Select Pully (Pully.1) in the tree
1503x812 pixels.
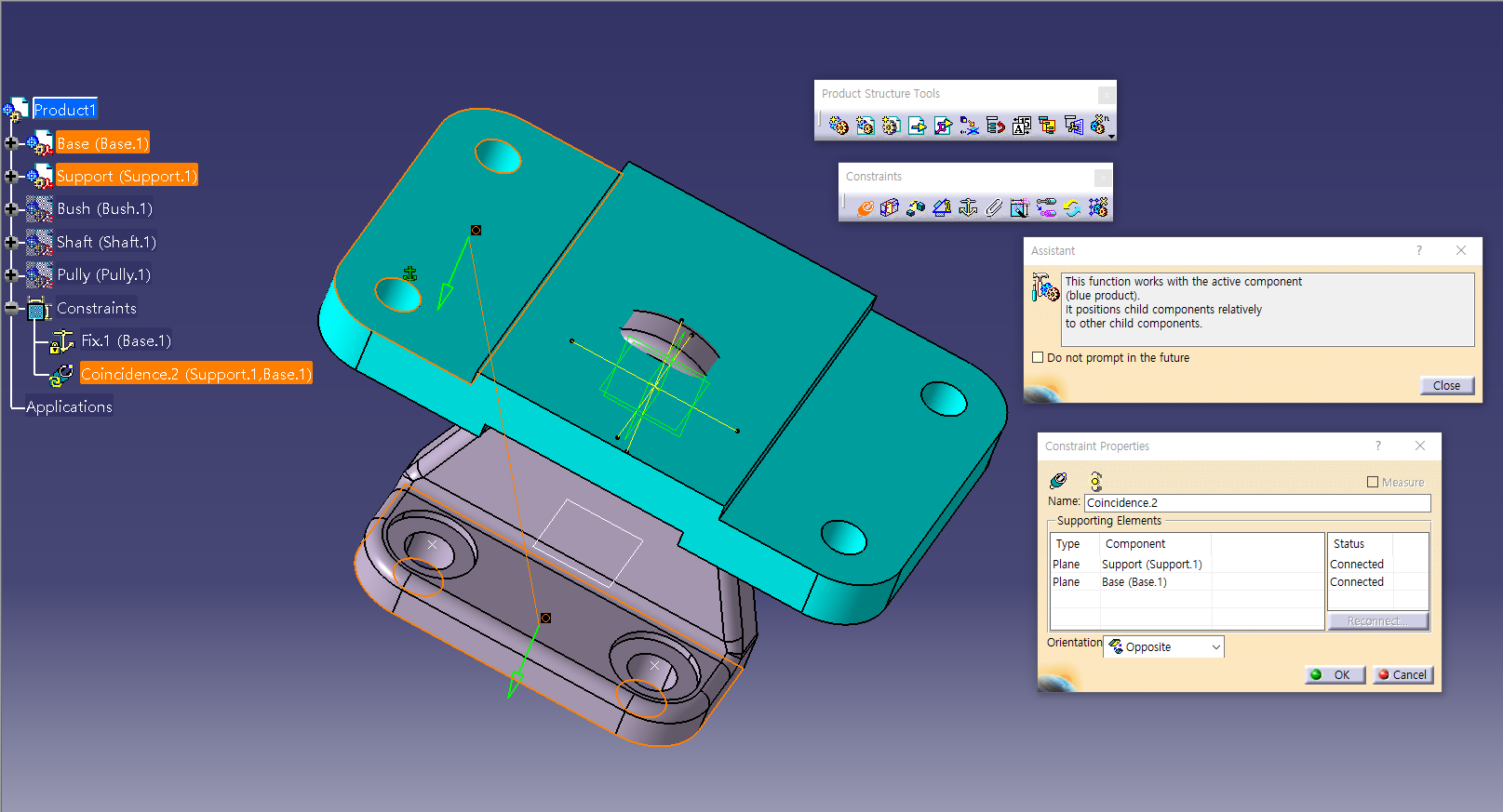tap(103, 274)
